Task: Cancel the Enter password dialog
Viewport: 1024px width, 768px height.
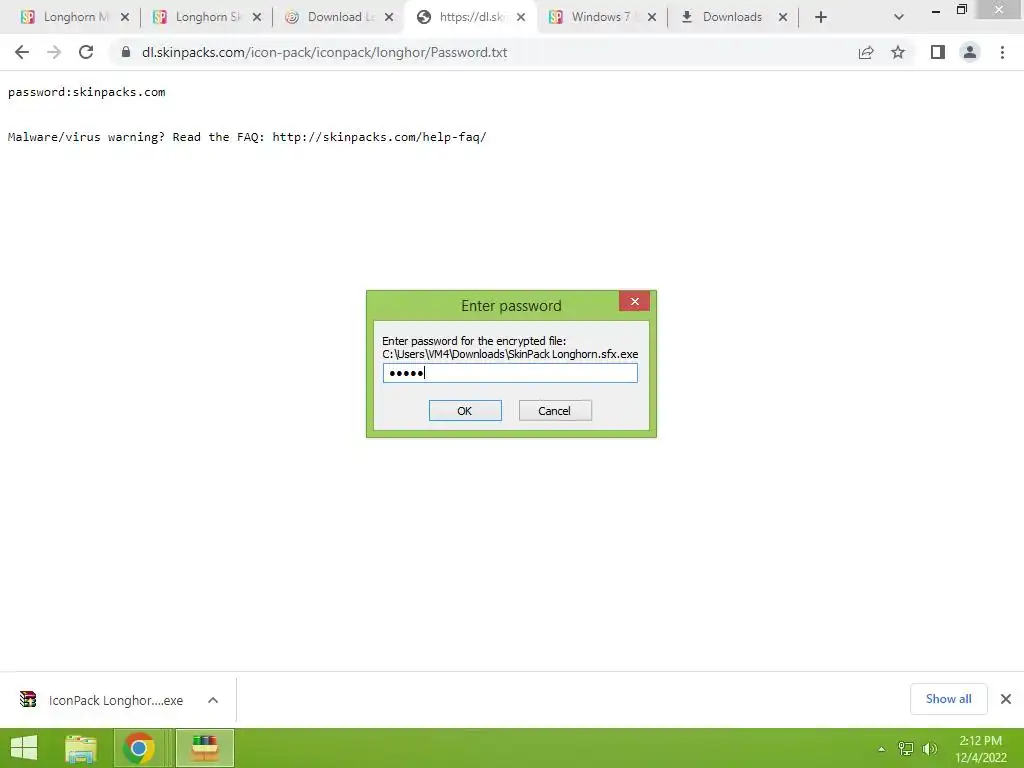Action: [555, 411]
